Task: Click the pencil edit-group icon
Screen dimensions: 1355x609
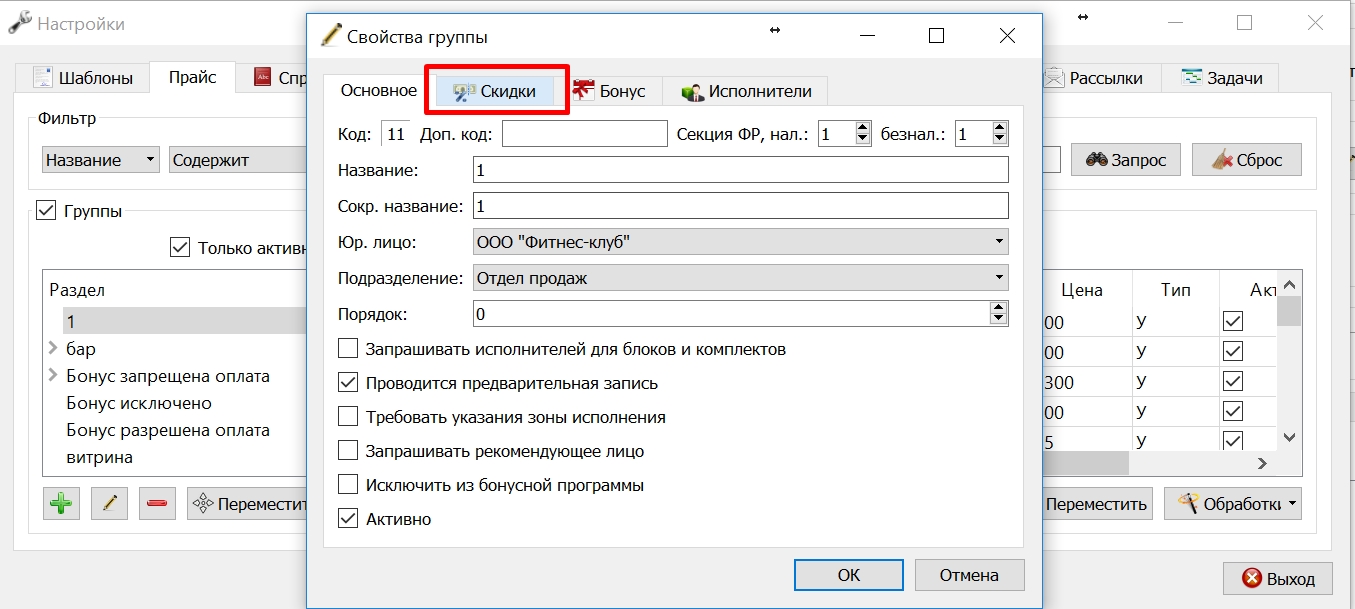Action: tap(109, 503)
